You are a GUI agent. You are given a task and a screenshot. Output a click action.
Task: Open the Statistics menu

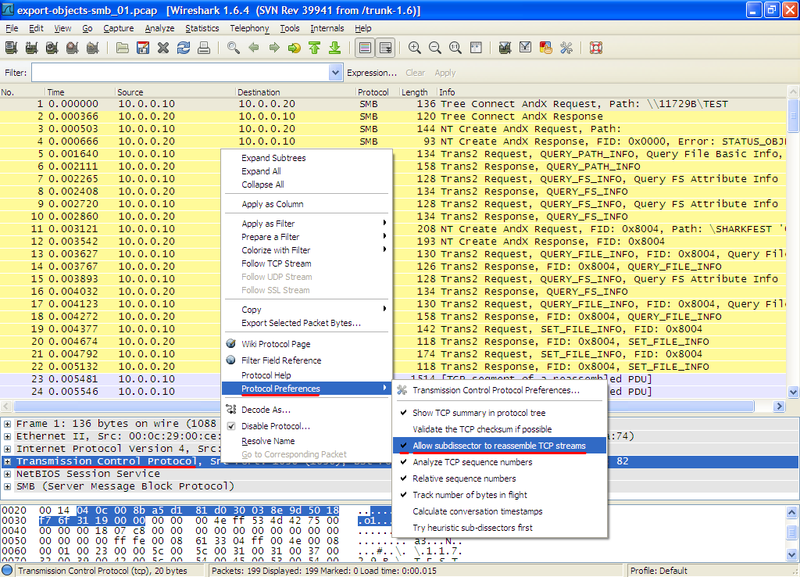pos(202,28)
